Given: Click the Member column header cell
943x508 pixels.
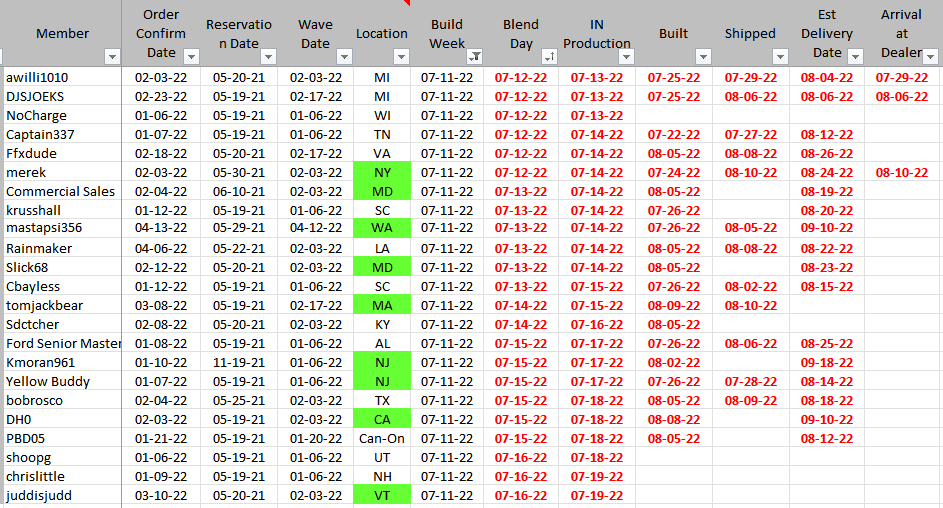Looking at the screenshot, I should (x=62, y=33).
